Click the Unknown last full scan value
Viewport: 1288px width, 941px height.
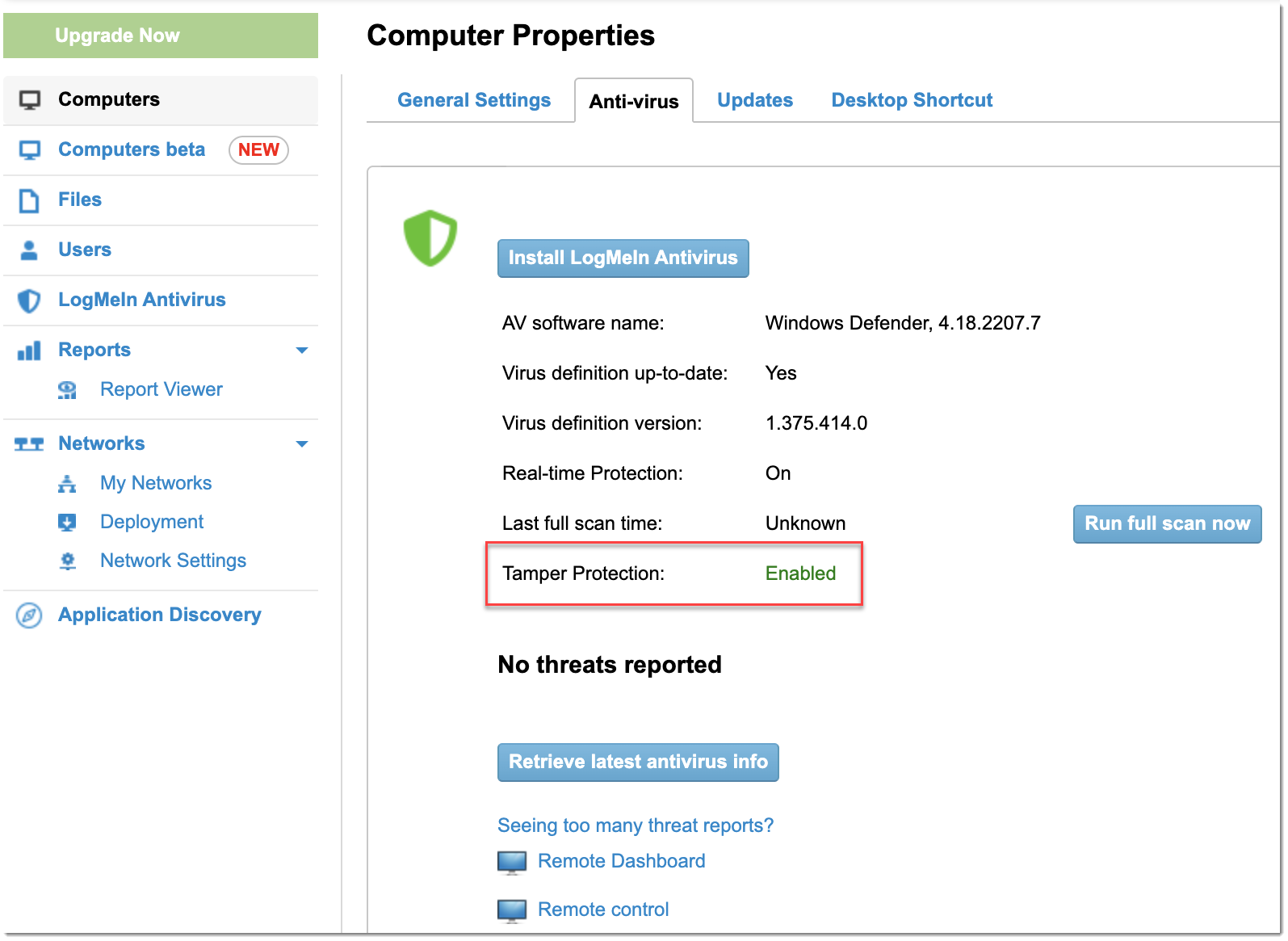805,523
